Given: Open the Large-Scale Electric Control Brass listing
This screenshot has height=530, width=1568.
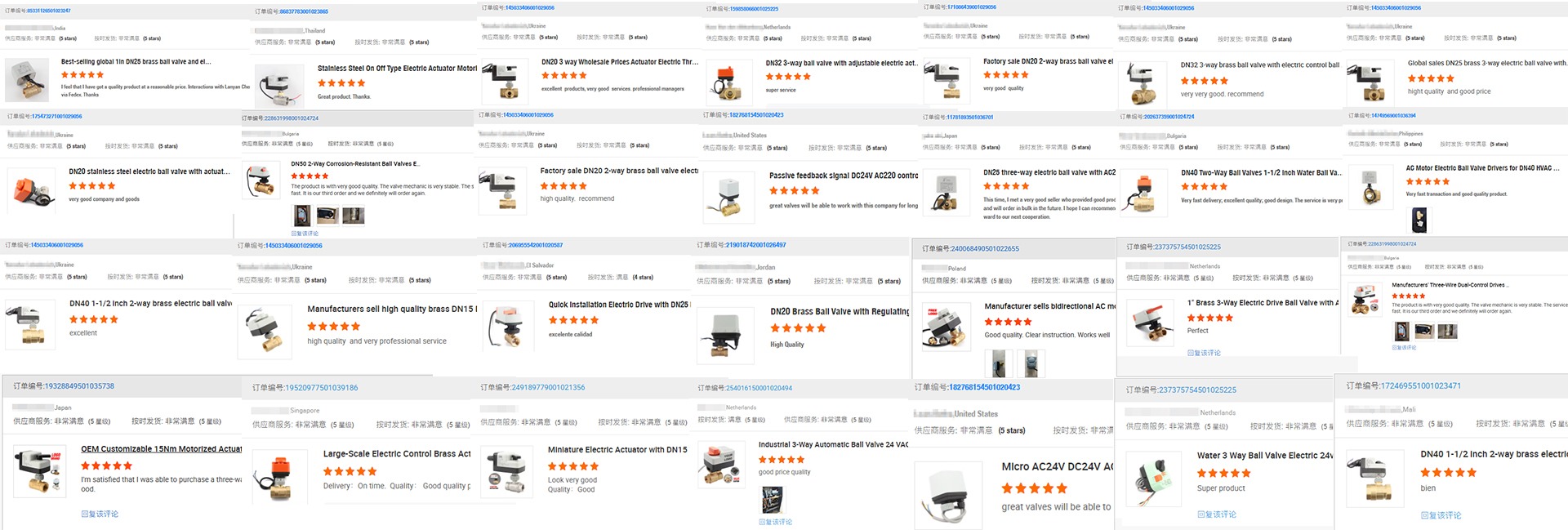Looking at the screenshot, I should [397, 454].
